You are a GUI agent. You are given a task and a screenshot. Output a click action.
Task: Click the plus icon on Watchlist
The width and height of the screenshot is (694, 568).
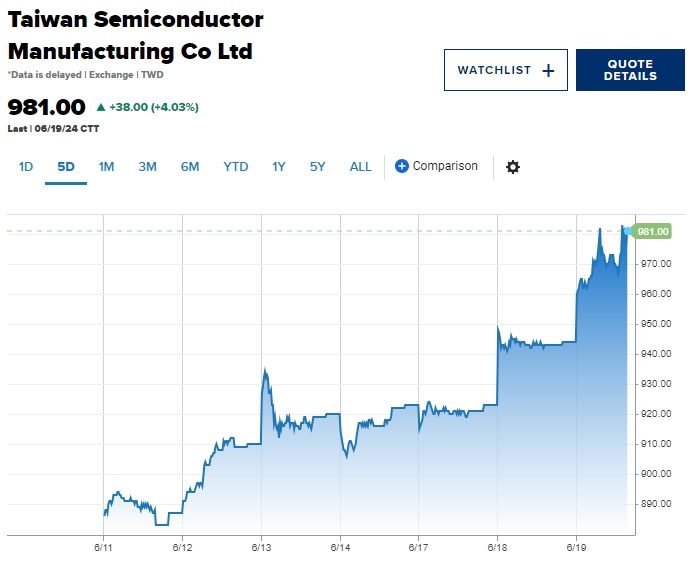pos(547,70)
